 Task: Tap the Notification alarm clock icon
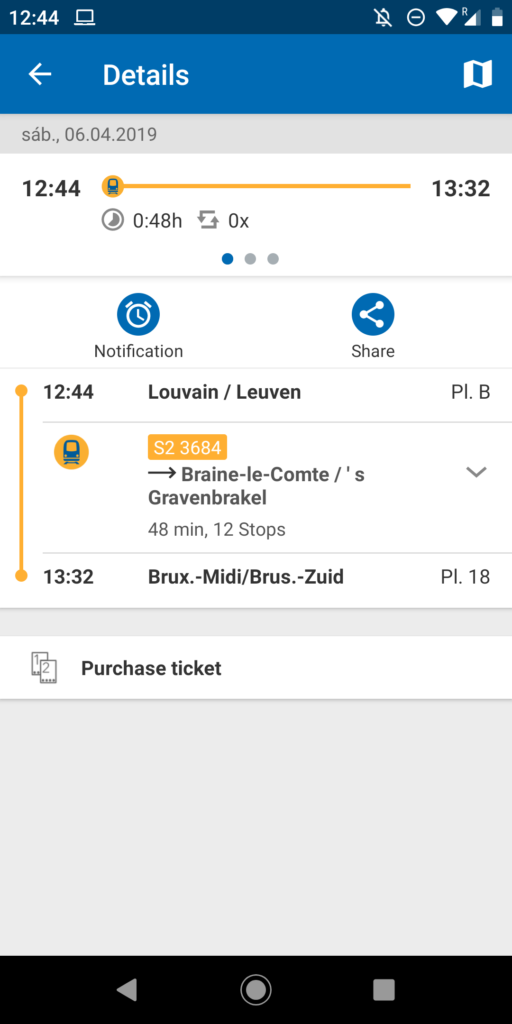(138, 315)
